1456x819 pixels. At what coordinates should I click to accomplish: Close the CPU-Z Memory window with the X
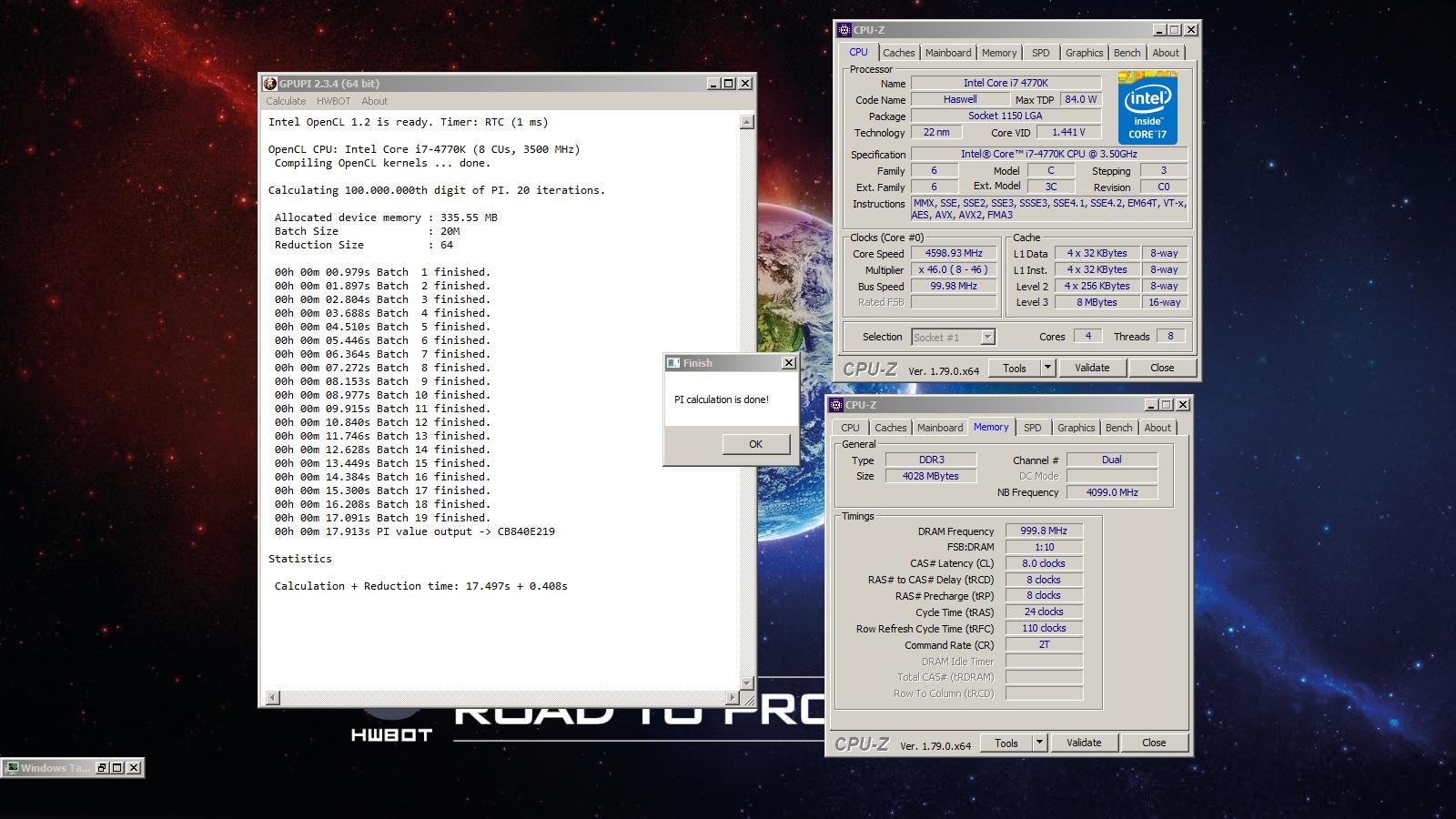pyautogui.click(x=1182, y=405)
